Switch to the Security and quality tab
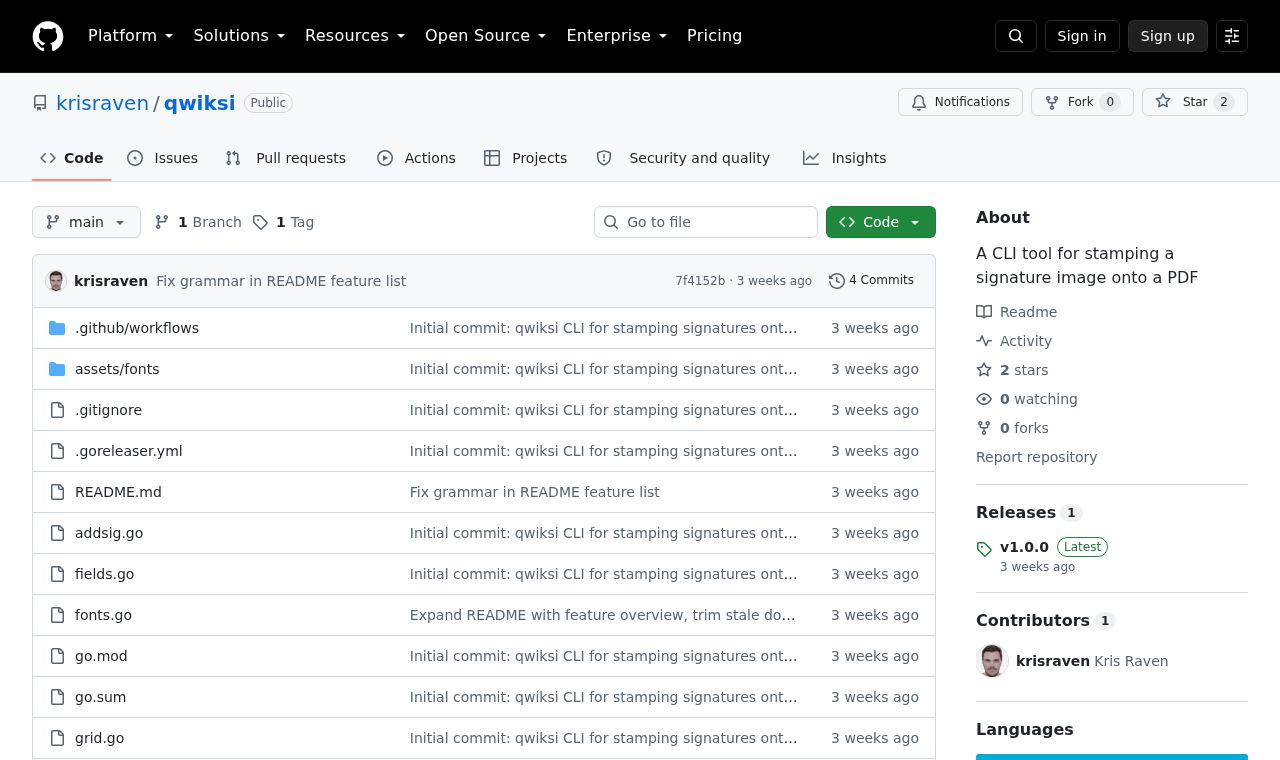The height and width of the screenshot is (760, 1280). point(683,158)
